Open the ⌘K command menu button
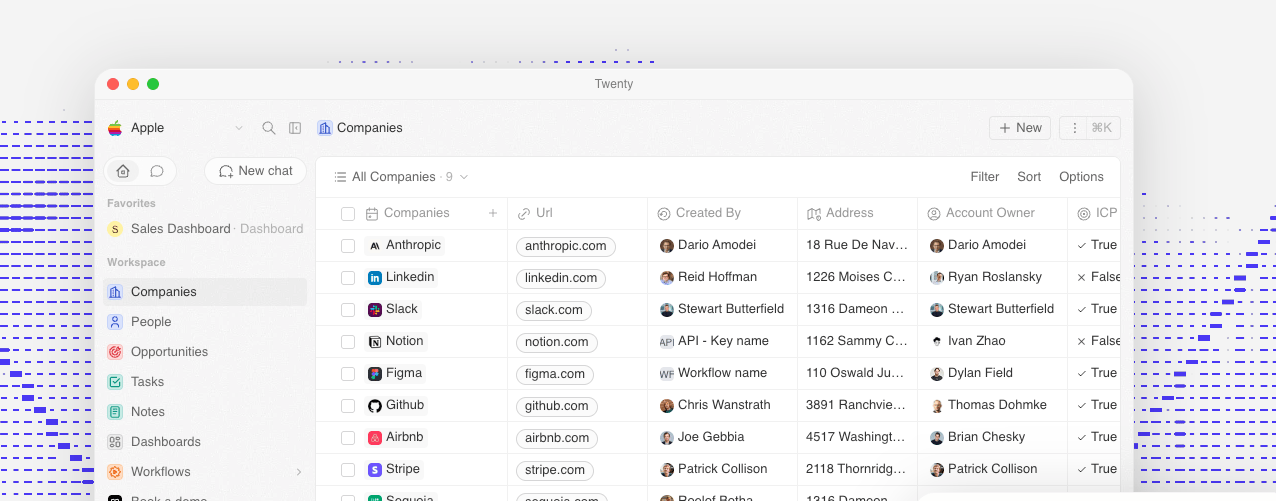The height and width of the screenshot is (501, 1276). click(x=1102, y=128)
